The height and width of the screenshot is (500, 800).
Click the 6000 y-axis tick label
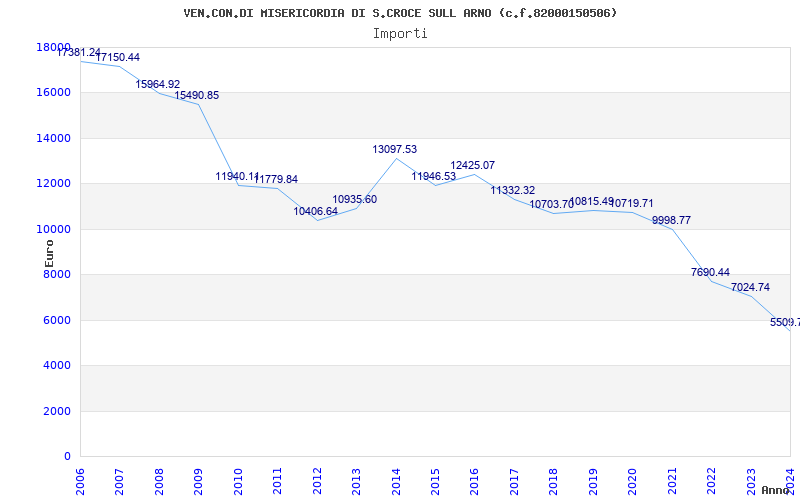[x=57, y=320]
